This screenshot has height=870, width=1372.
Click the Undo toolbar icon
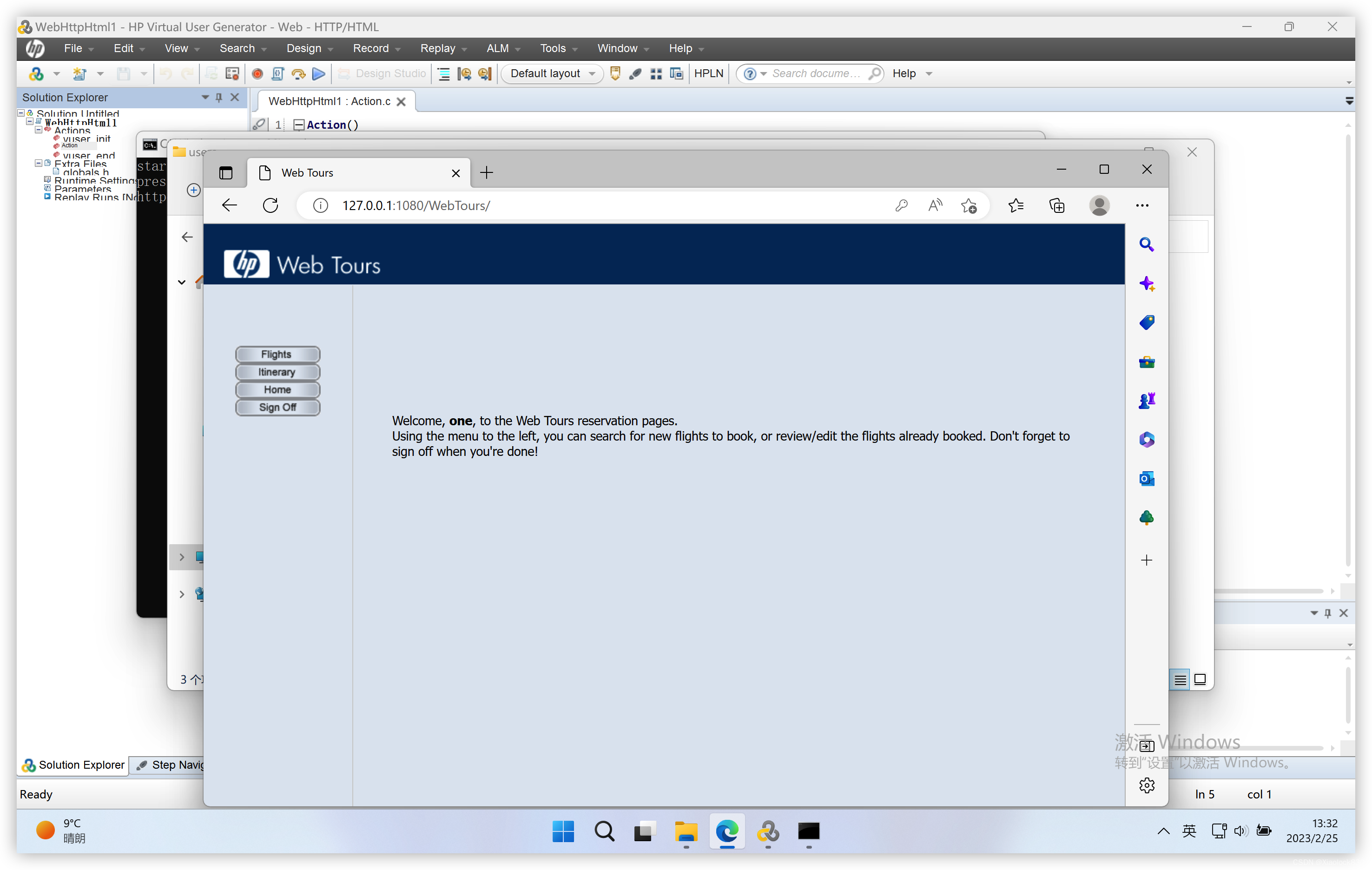click(165, 73)
